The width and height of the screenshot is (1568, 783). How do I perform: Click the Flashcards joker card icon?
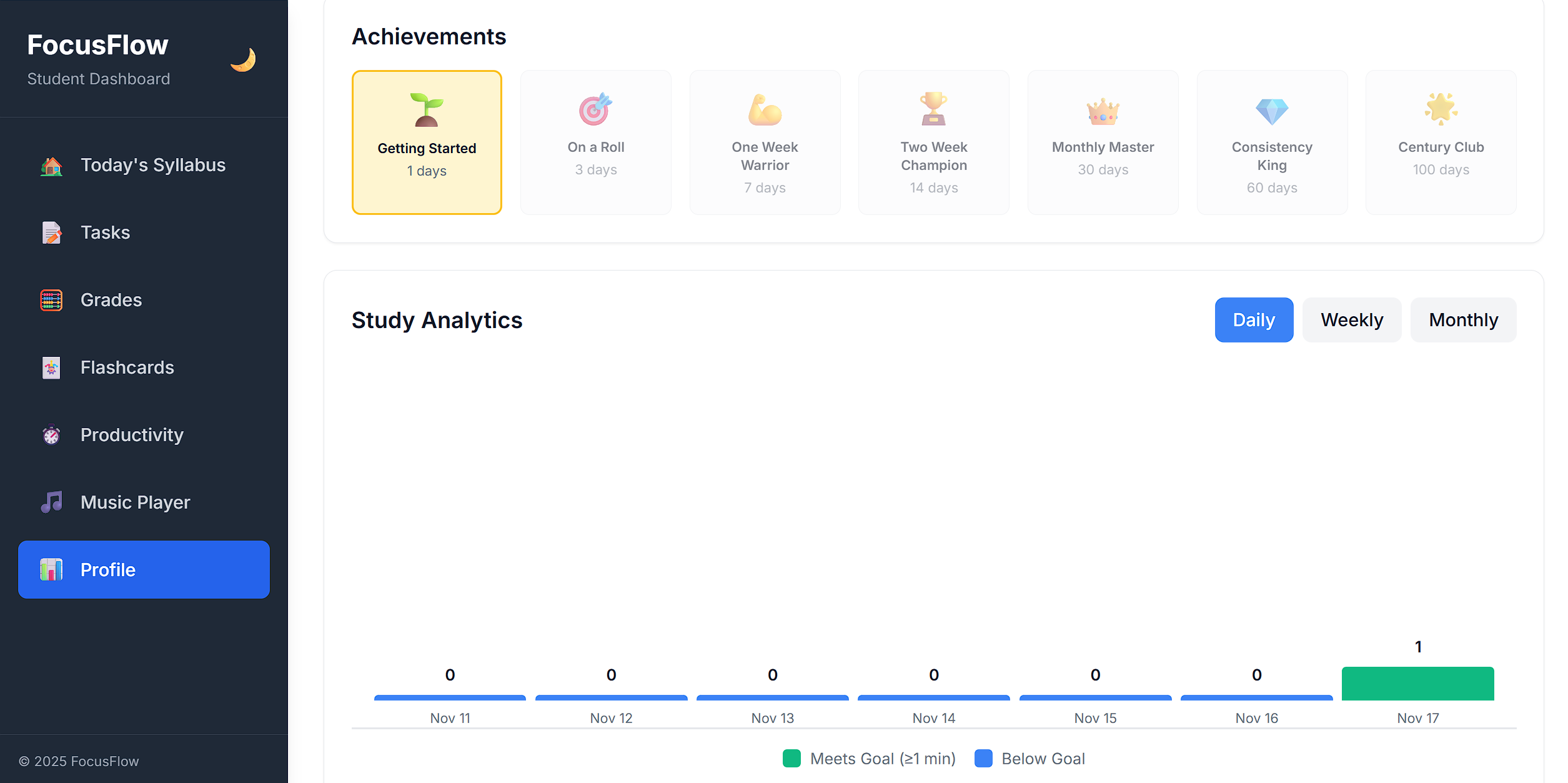point(51,368)
